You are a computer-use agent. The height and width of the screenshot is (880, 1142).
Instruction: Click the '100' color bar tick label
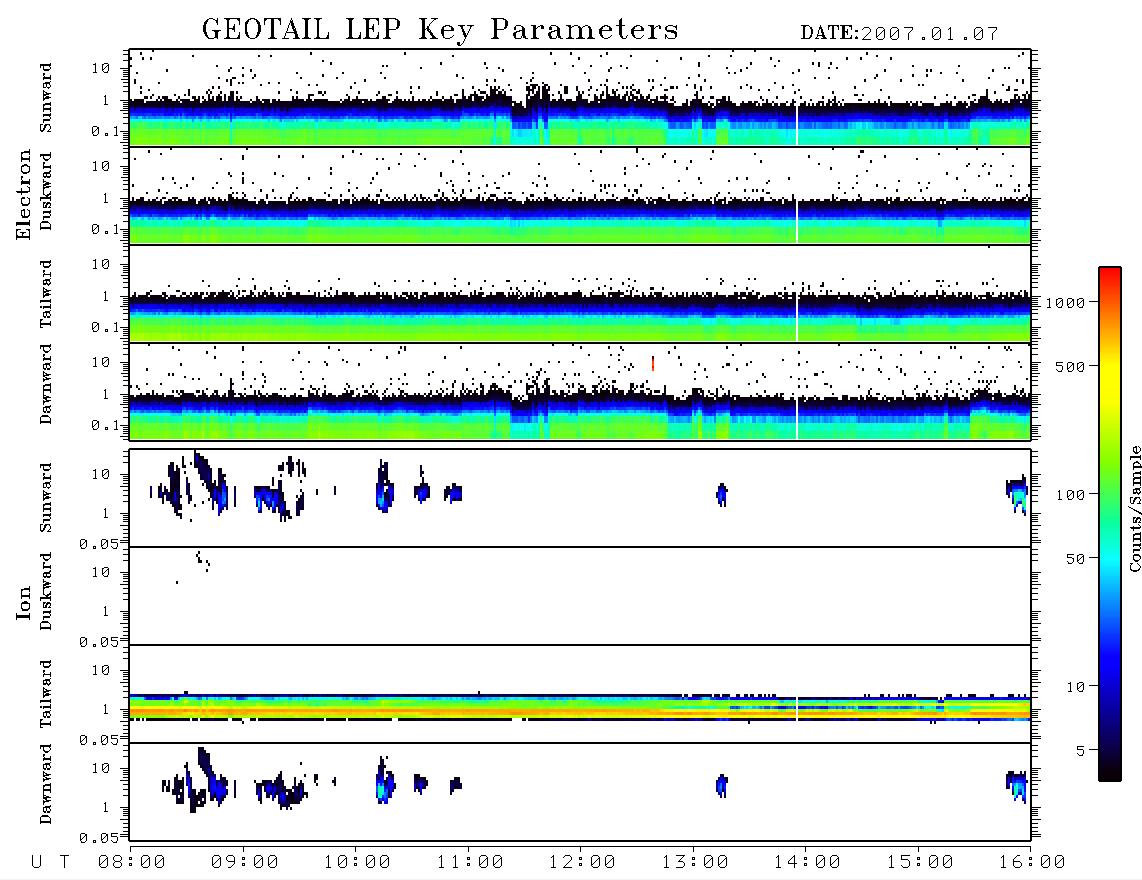pos(1070,495)
